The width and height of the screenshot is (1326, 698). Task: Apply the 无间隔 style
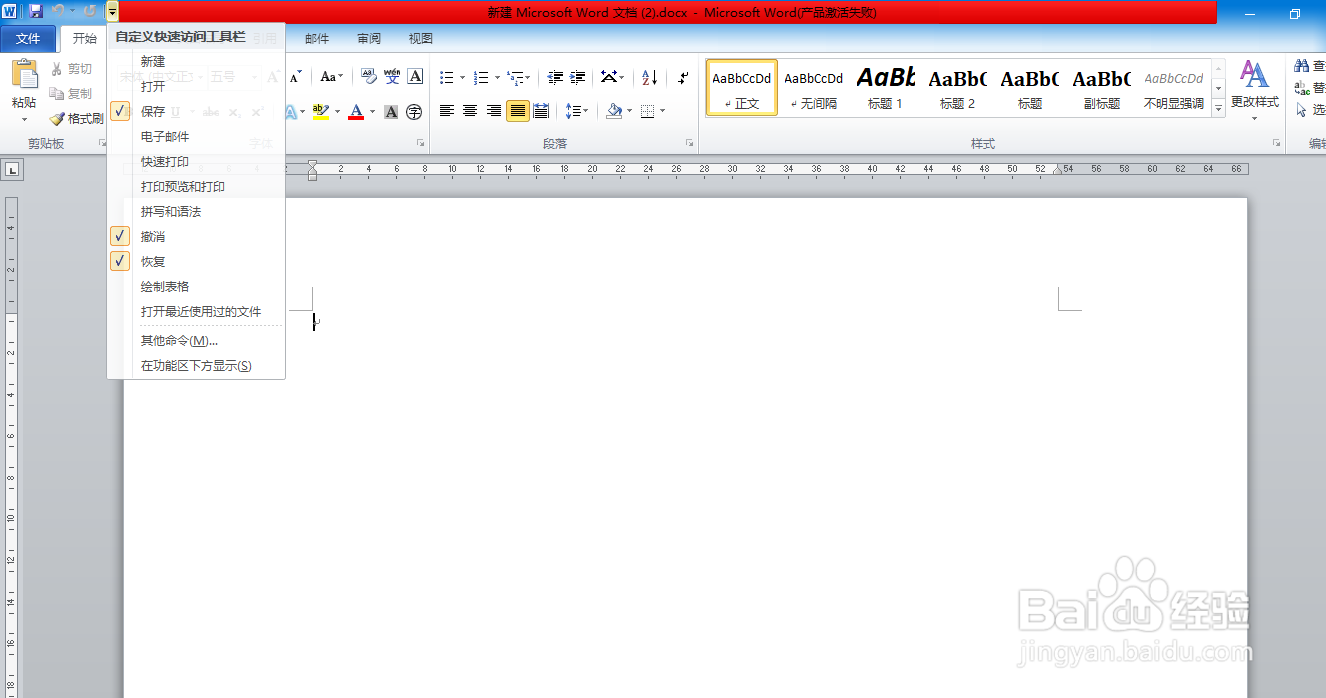(x=813, y=88)
